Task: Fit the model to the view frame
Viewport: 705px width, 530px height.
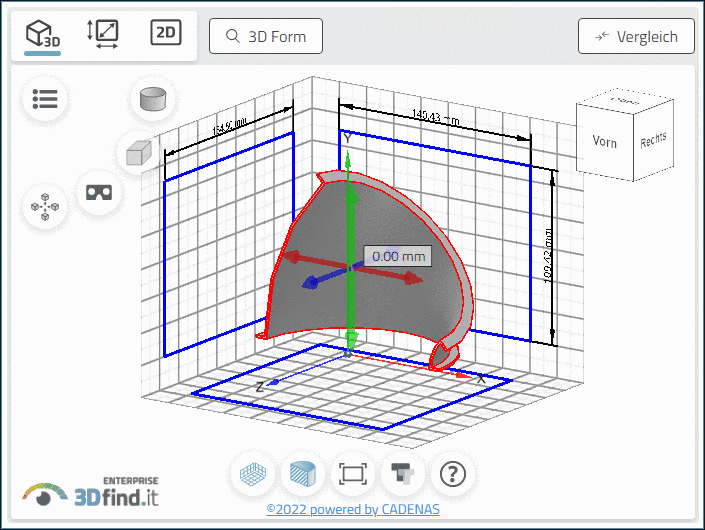Action: point(353,474)
